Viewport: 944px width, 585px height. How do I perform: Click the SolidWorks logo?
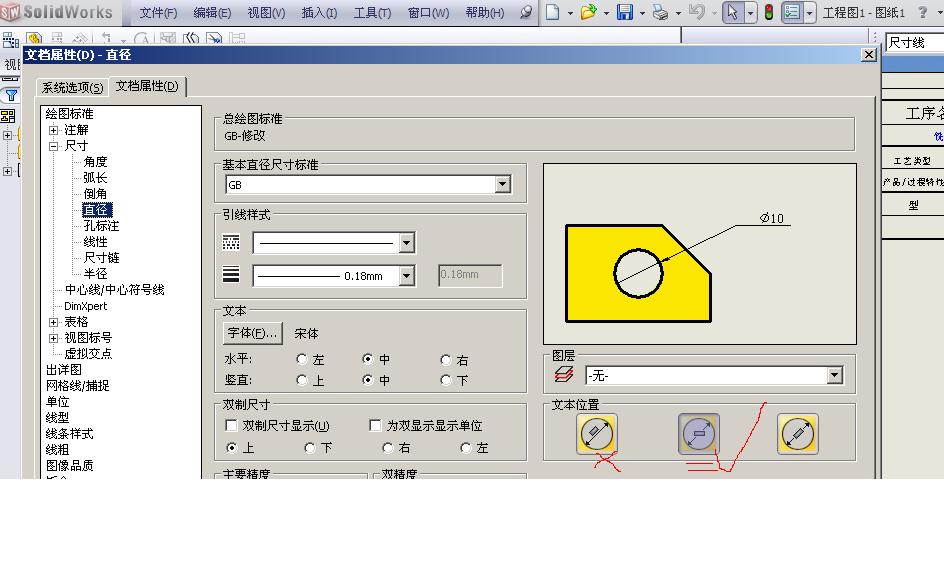[58, 12]
